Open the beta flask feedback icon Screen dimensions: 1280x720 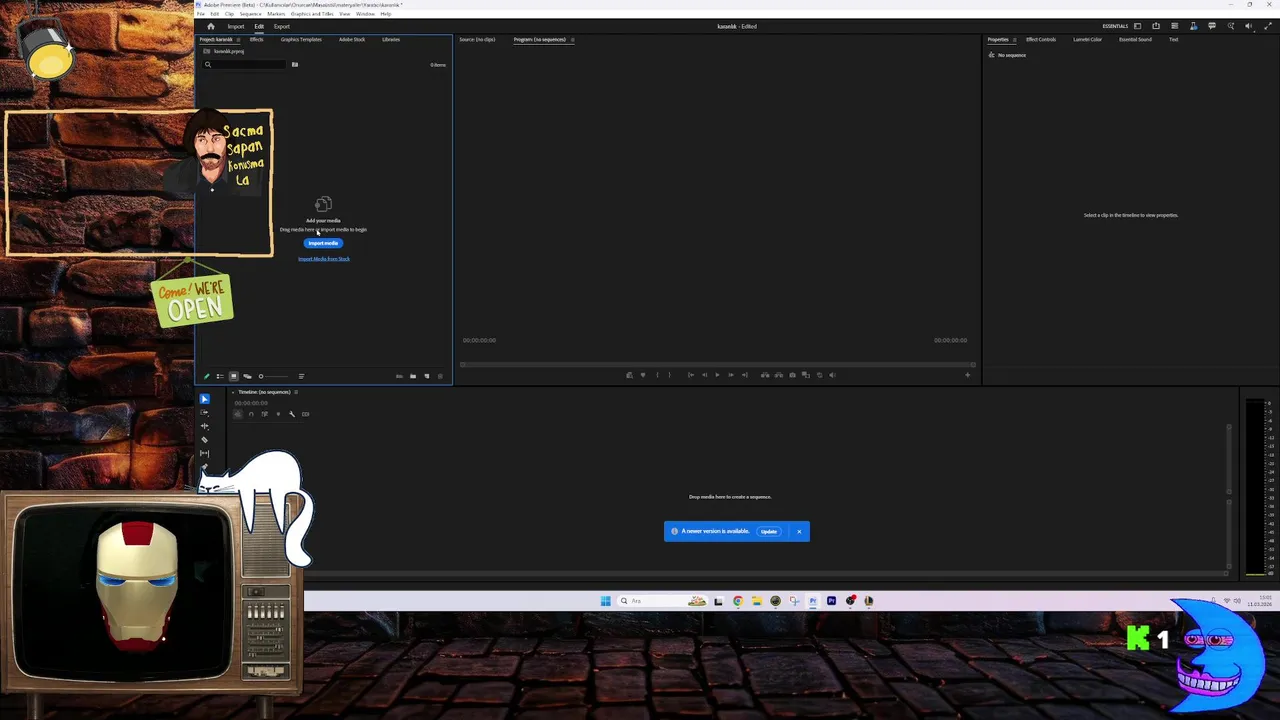[1194, 26]
